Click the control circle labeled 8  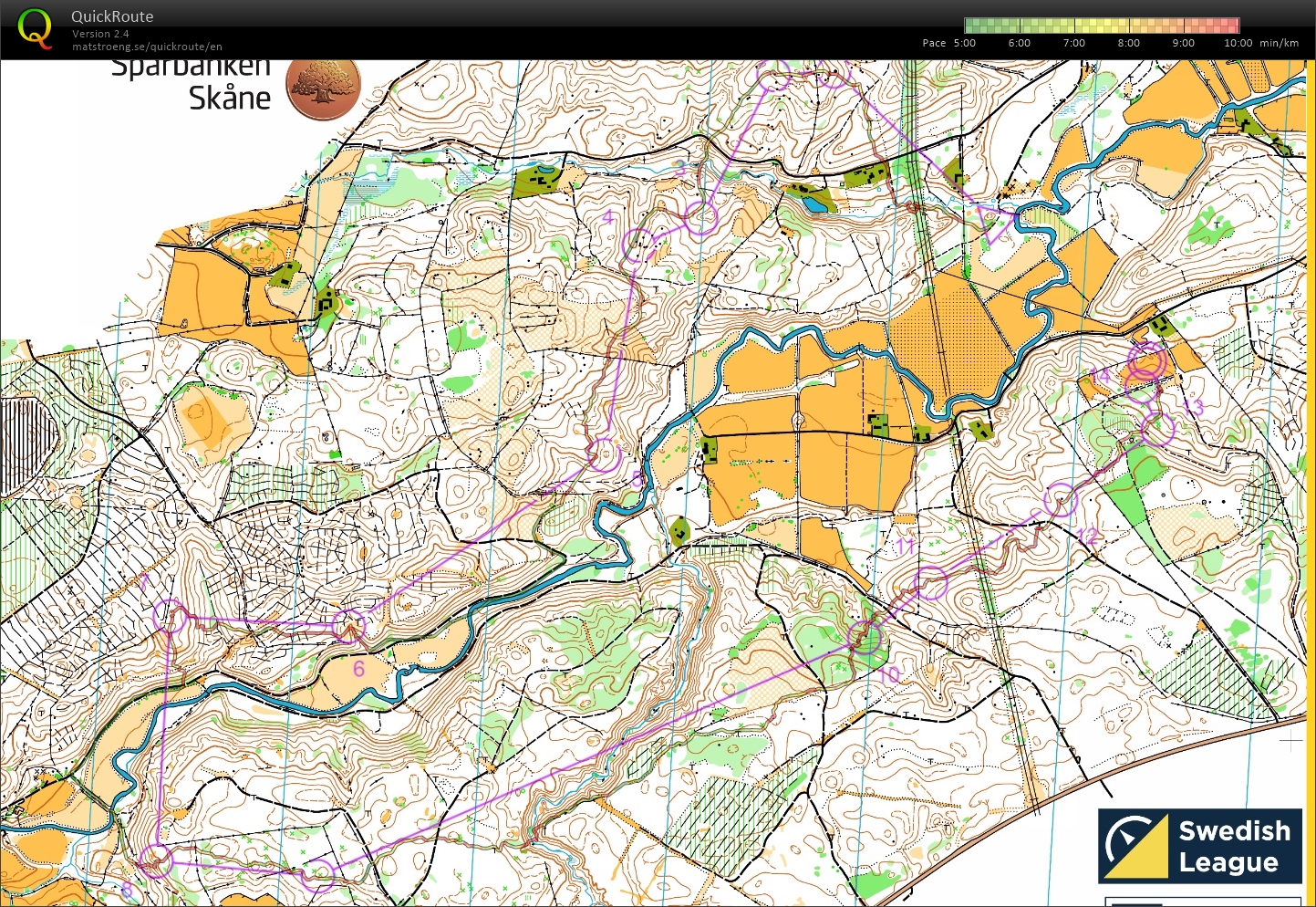click(x=157, y=860)
